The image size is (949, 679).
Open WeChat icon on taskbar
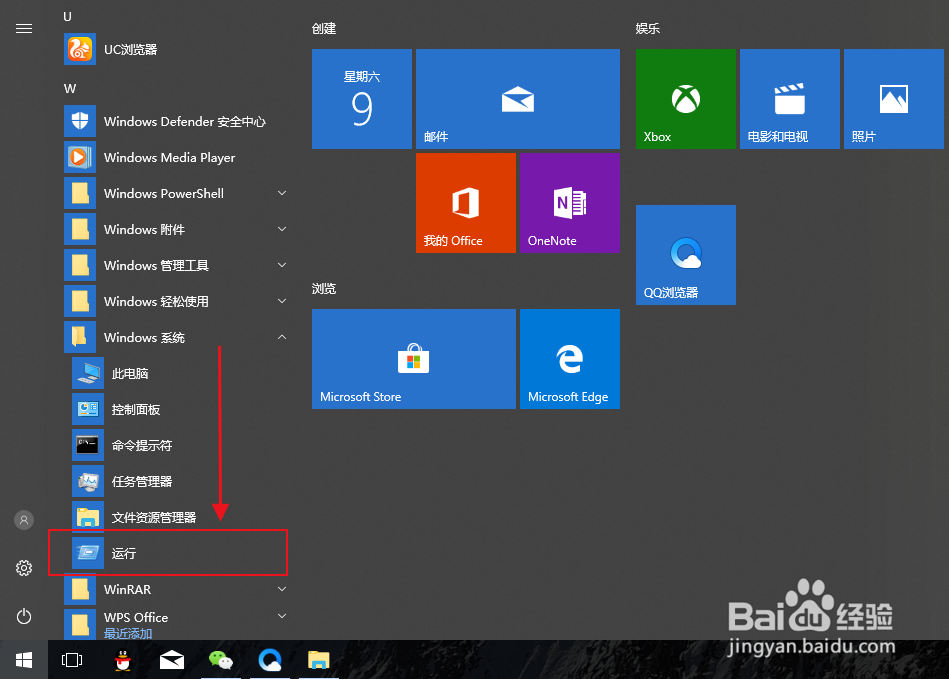[x=220, y=660]
